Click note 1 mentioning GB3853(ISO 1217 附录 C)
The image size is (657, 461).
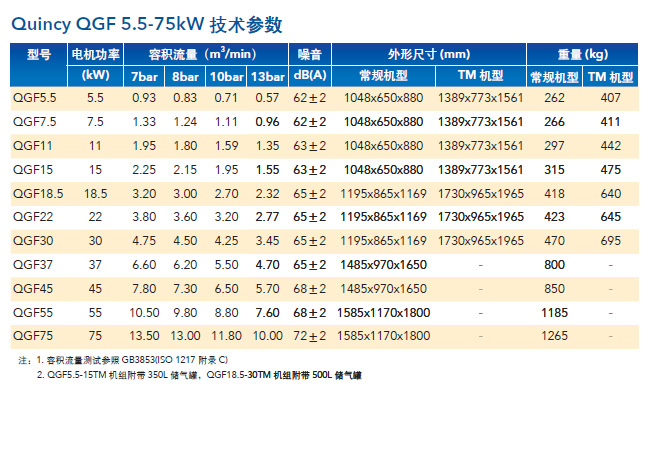click(132, 360)
